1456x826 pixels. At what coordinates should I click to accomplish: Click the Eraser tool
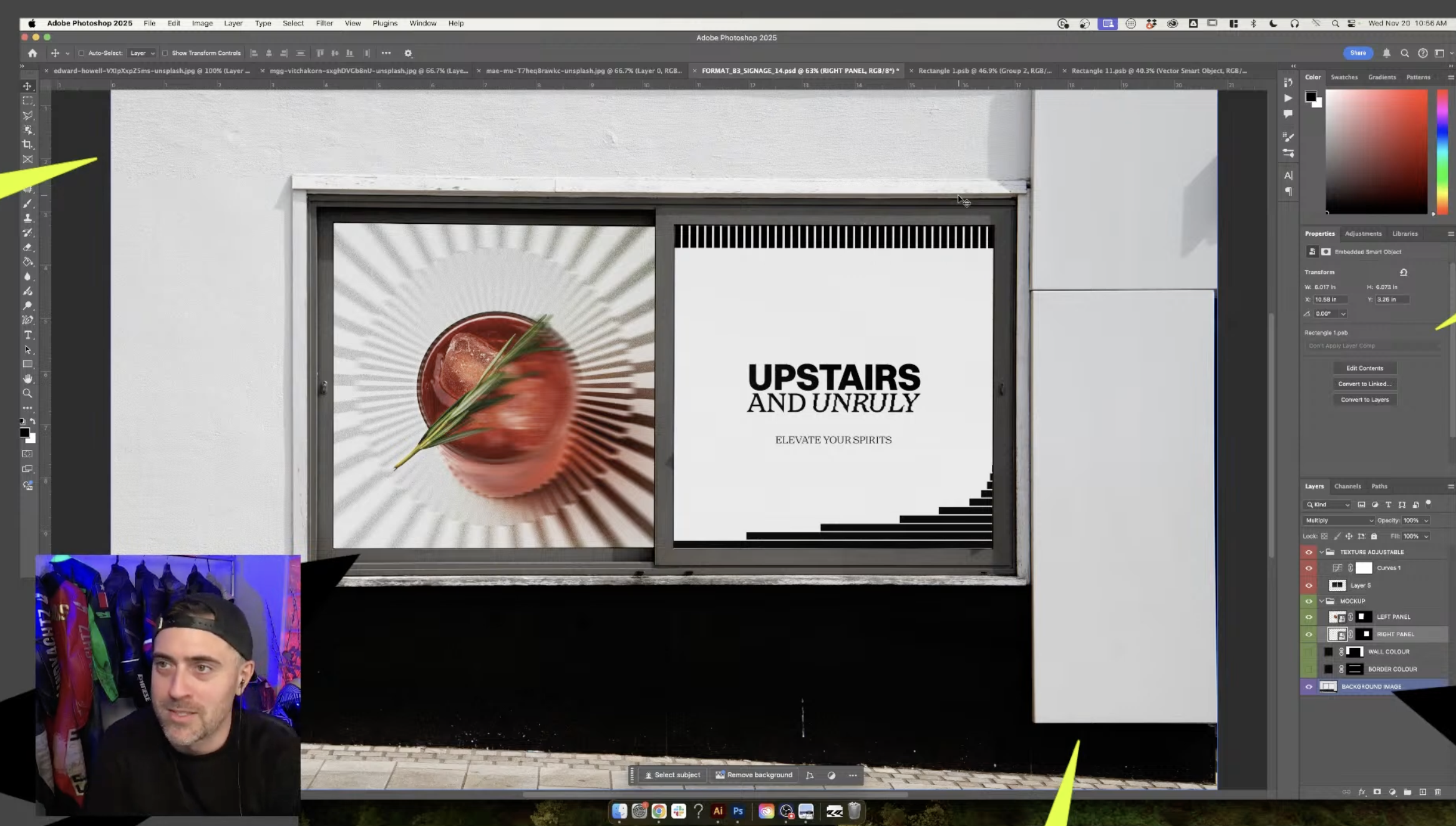(x=27, y=247)
